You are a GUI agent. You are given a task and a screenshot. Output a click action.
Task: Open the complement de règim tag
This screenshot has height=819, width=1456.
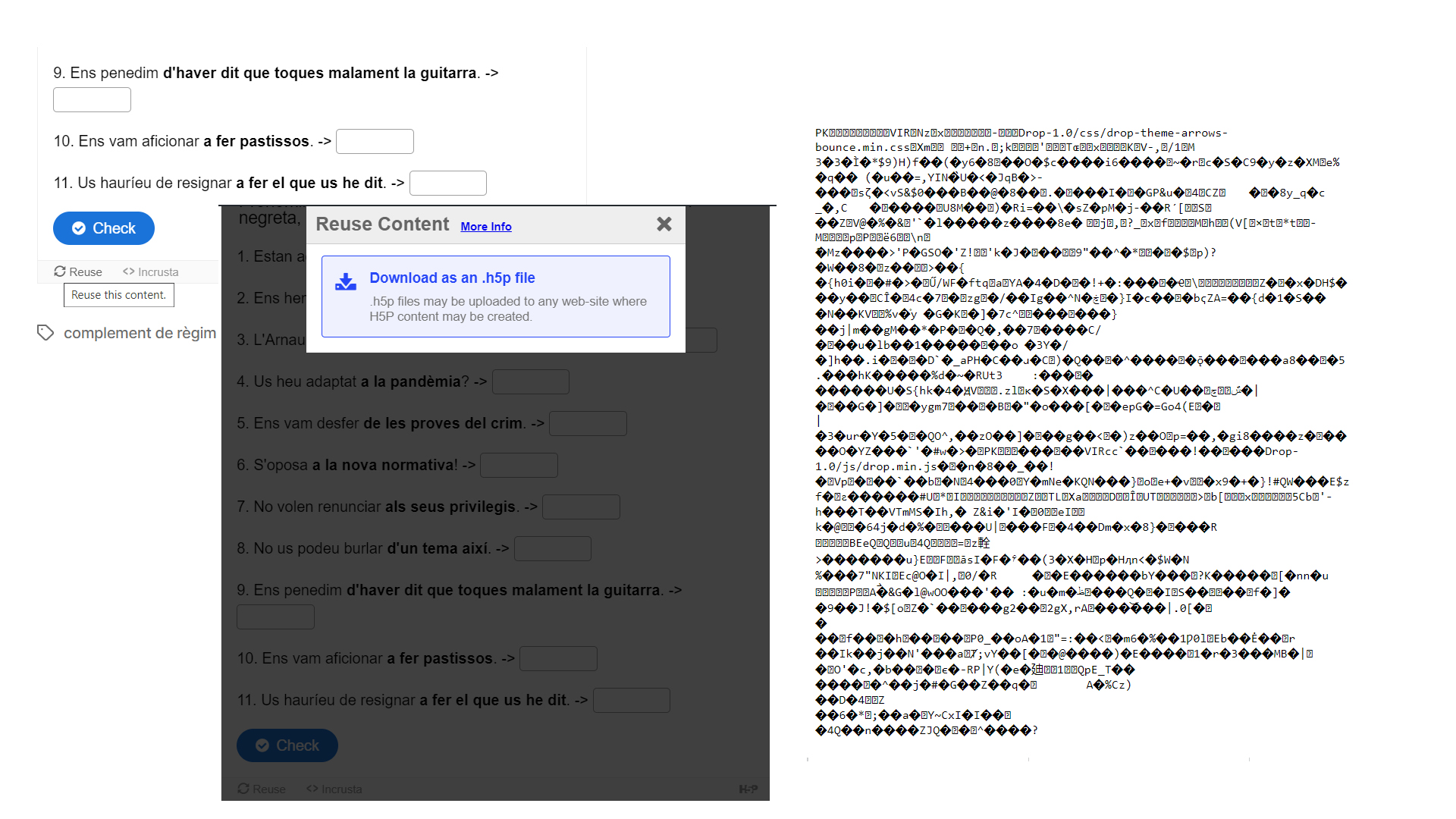[x=140, y=333]
